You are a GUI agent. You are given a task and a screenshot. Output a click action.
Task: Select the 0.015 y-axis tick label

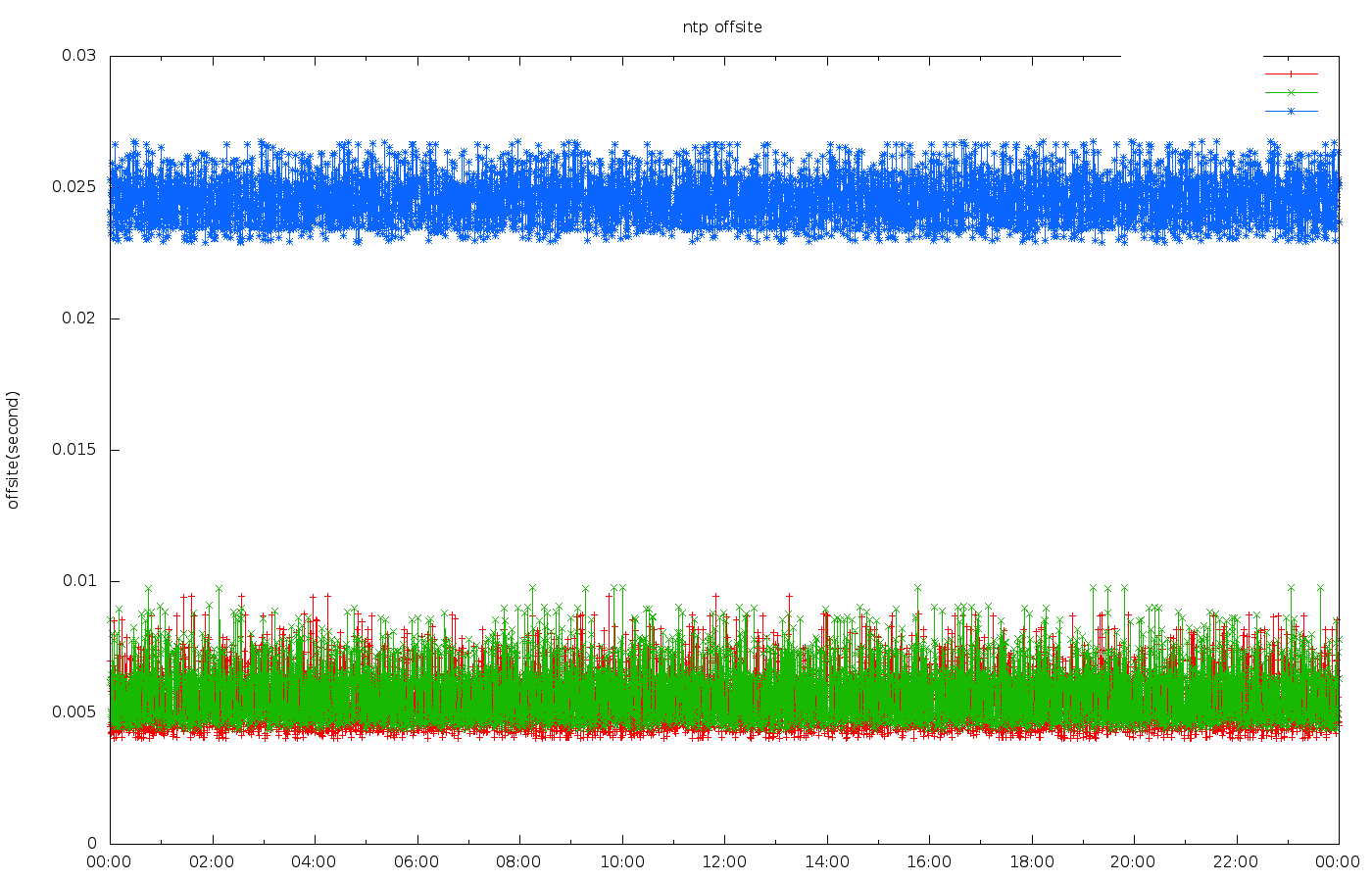pyautogui.click(x=75, y=450)
